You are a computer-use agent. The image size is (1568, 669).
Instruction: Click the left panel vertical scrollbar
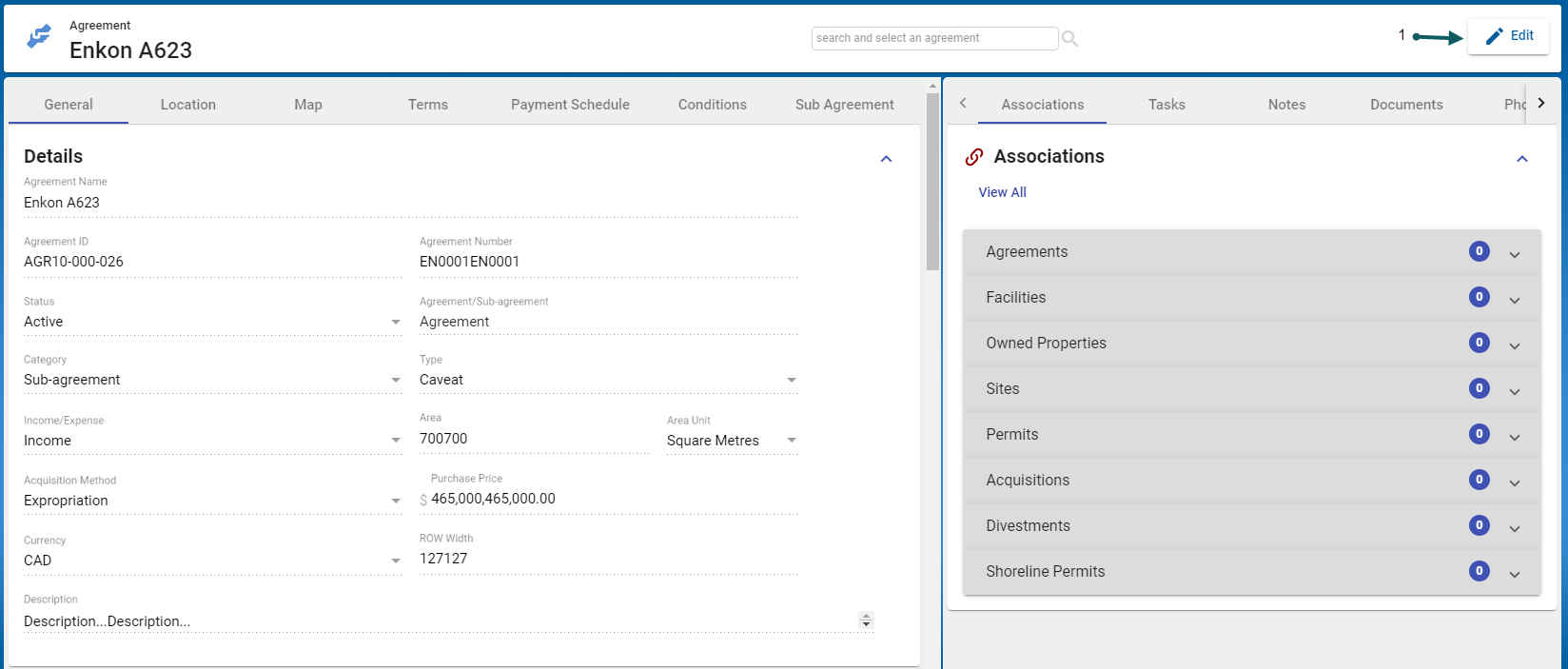point(932,181)
